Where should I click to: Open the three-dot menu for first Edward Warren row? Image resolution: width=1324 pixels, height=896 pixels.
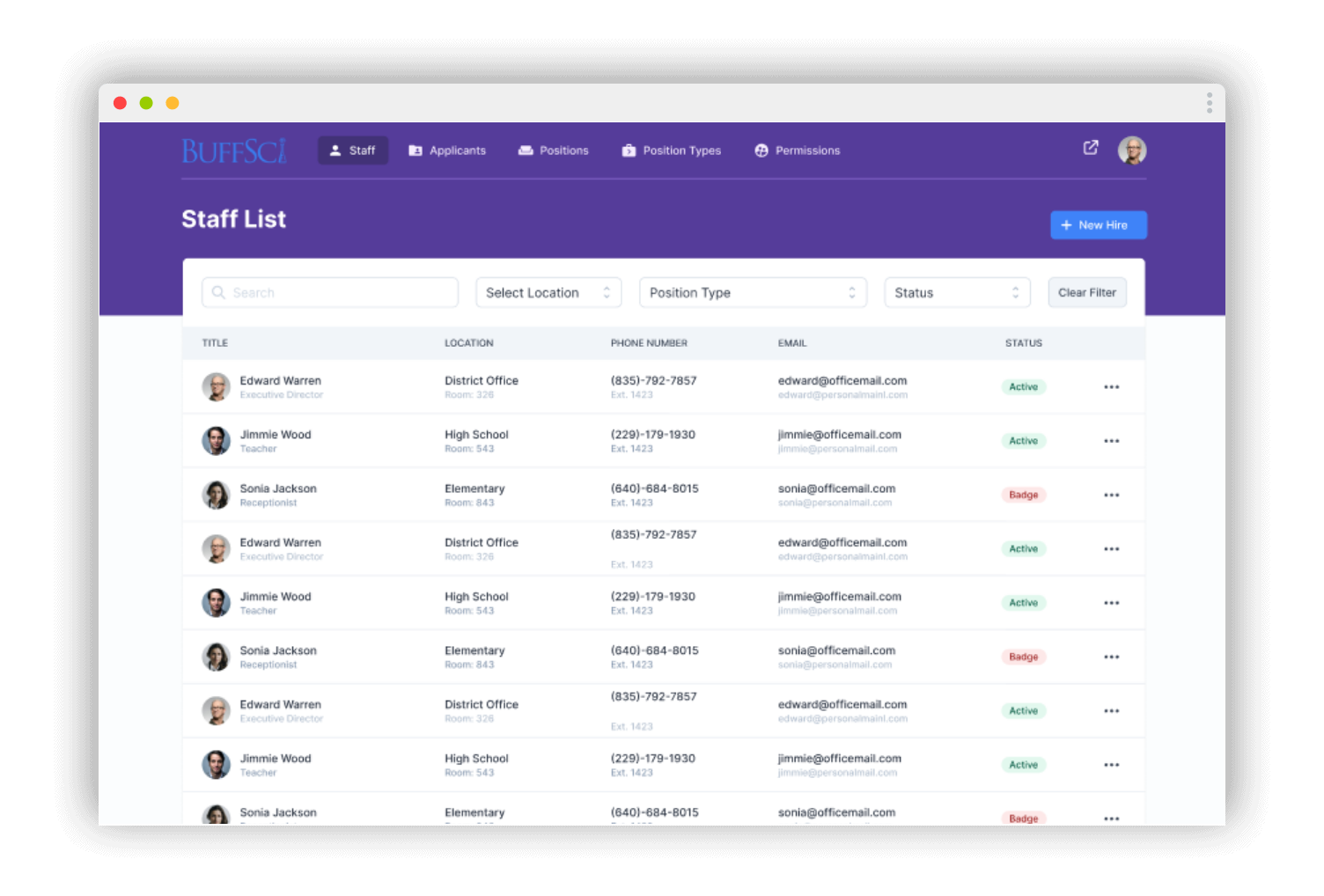coord(1111,387)
